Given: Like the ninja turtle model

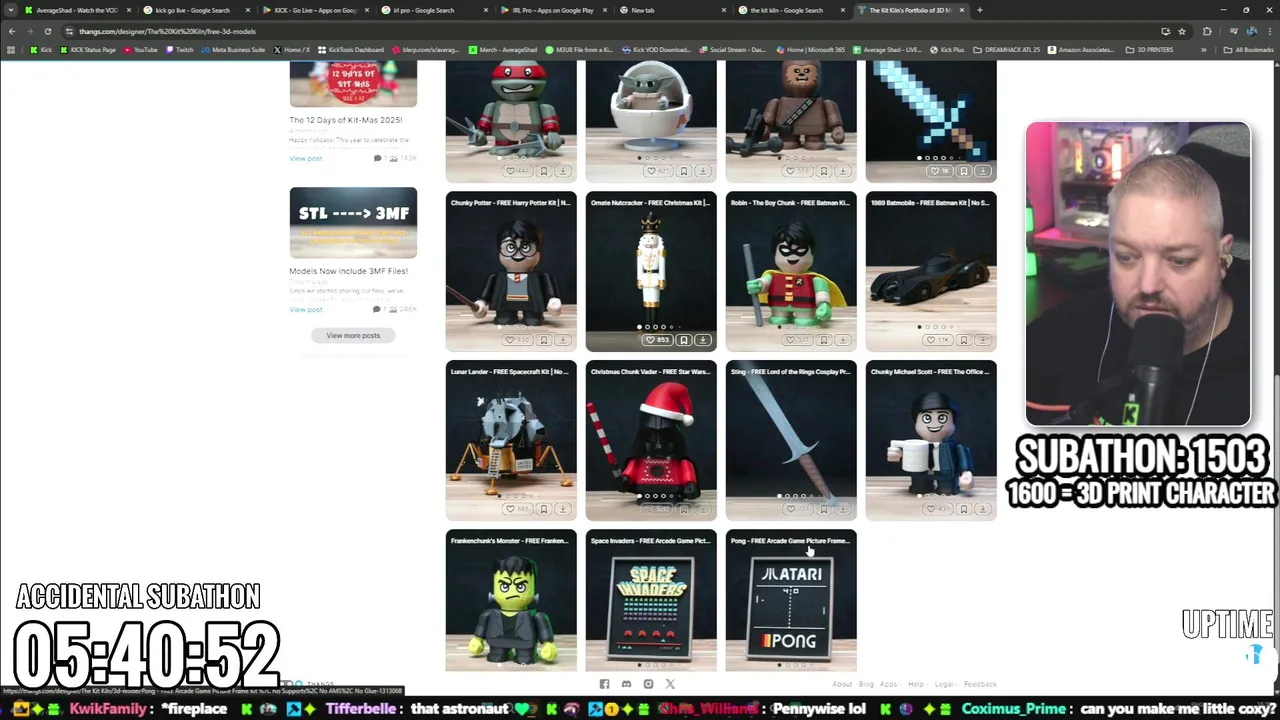Looking at the screenshot, I should (516, 171).
